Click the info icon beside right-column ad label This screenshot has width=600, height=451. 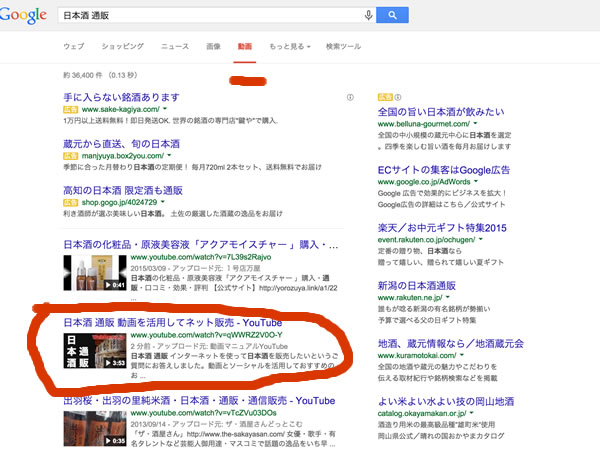coord(398,97)
